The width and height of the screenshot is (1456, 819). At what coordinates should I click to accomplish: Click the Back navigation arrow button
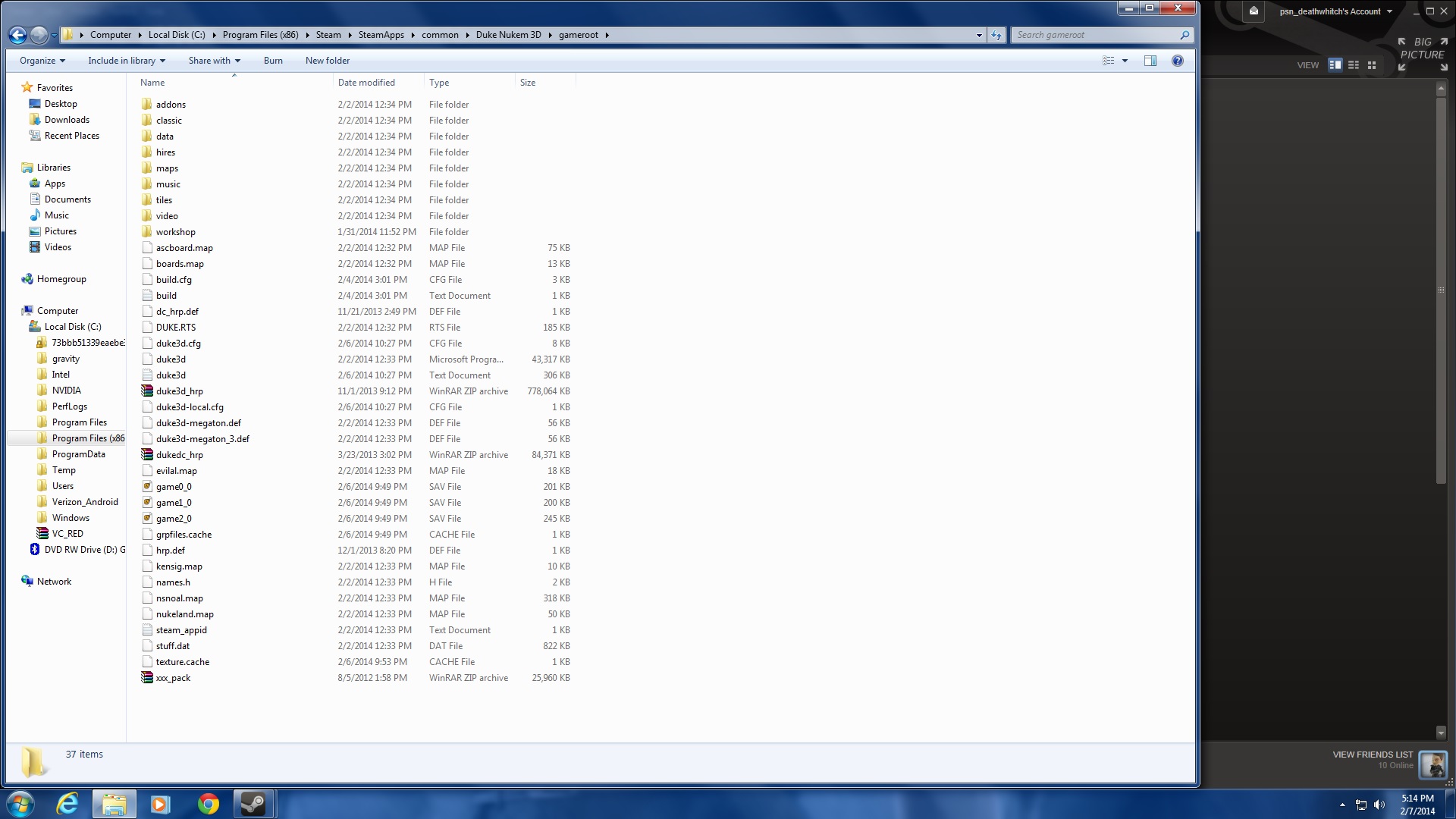17,35
